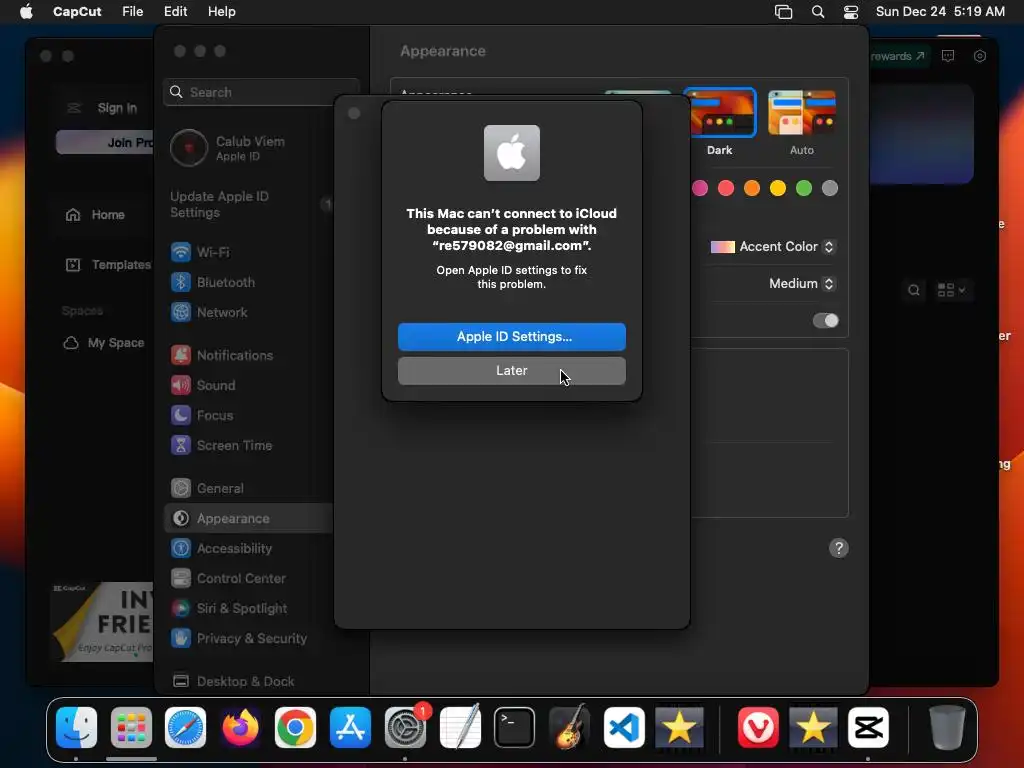Open My Space in CapCut sidebar
1024x768 pixels.
(x=104, y=343)
